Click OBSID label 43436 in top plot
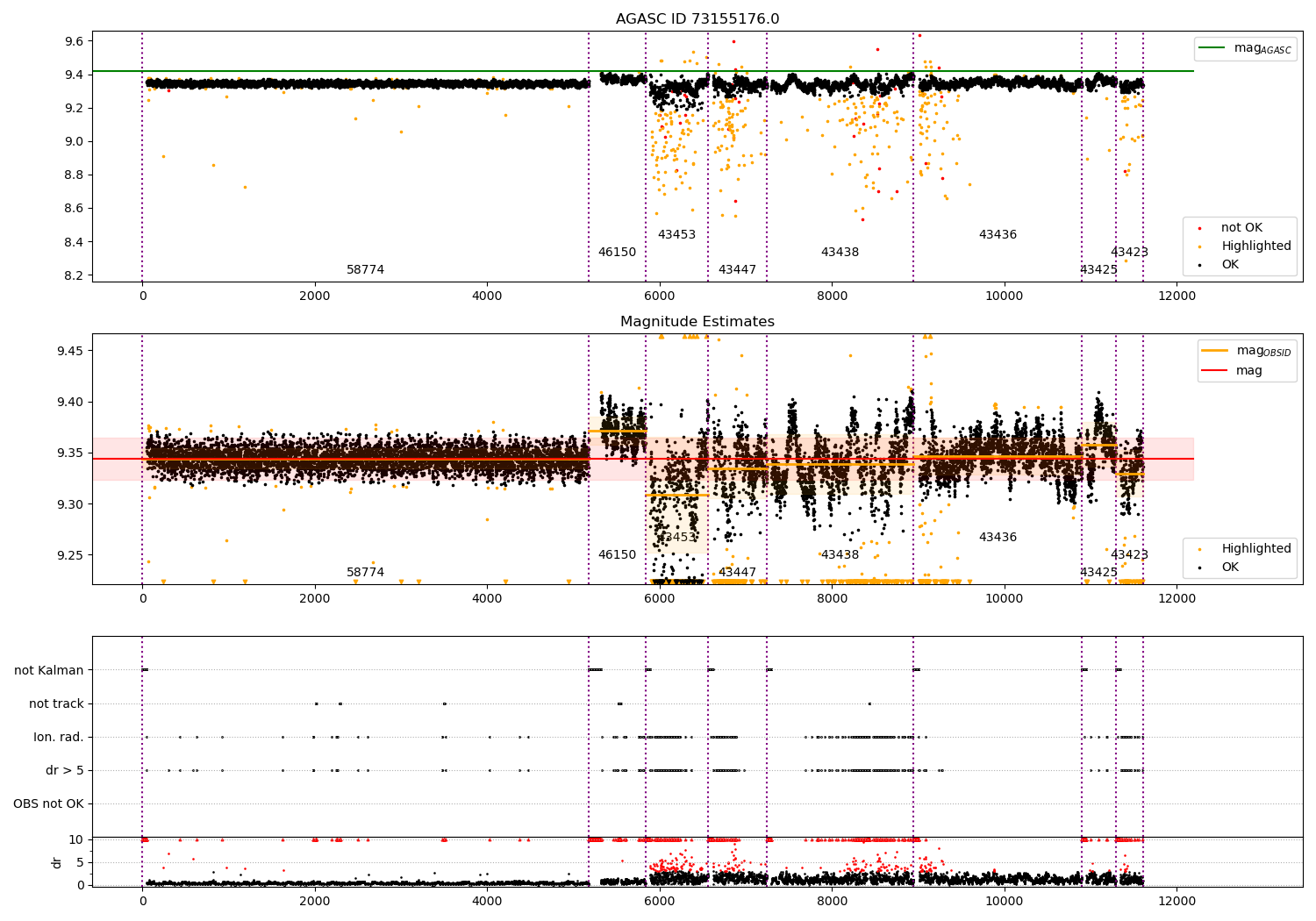The height and width of the screenshot is (921, 1316). (998, 235)
